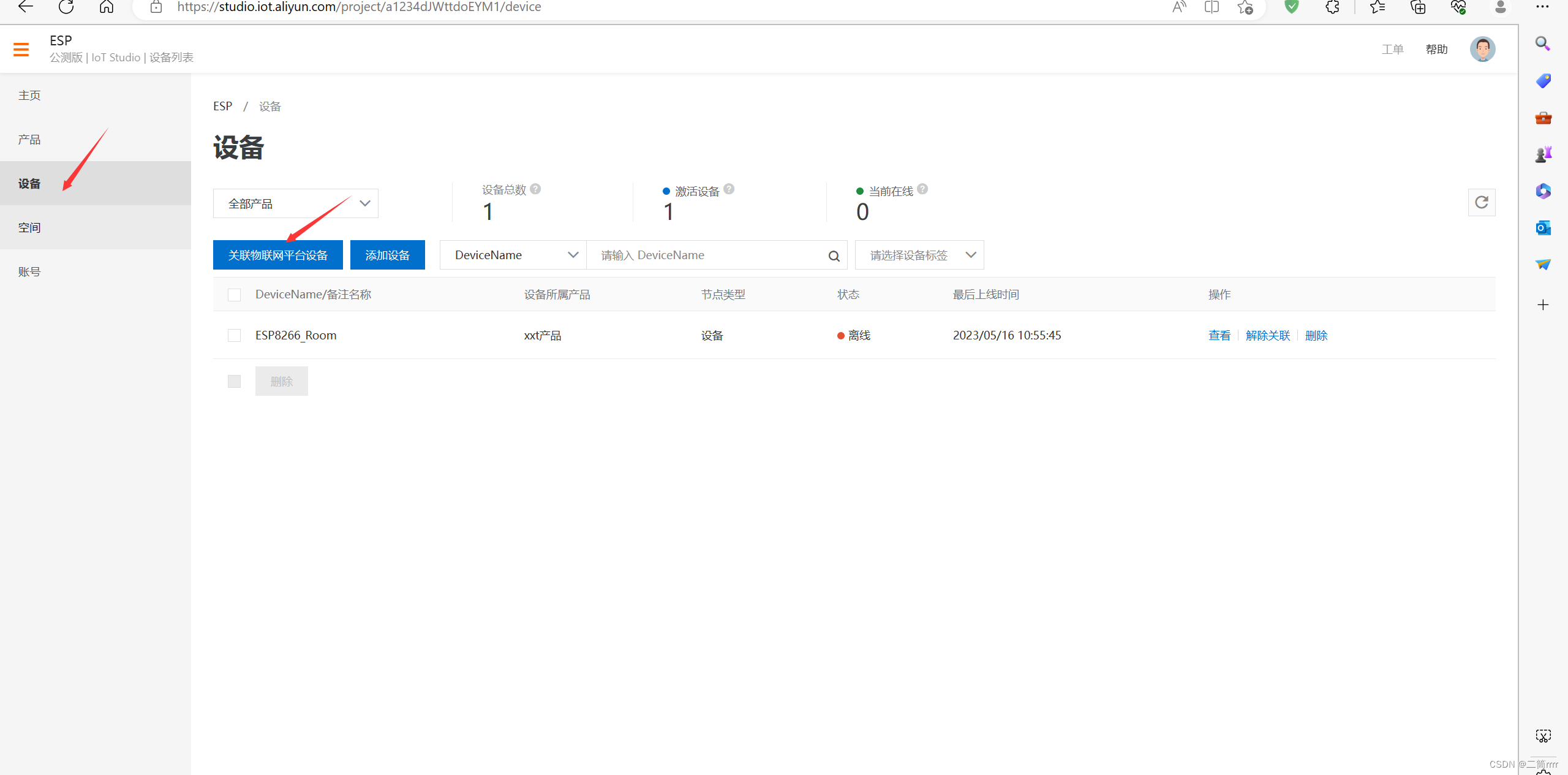Click the DeviceName search magnifier icon
This screenshot has width=1568, height=775.
[x=834, y=256]
